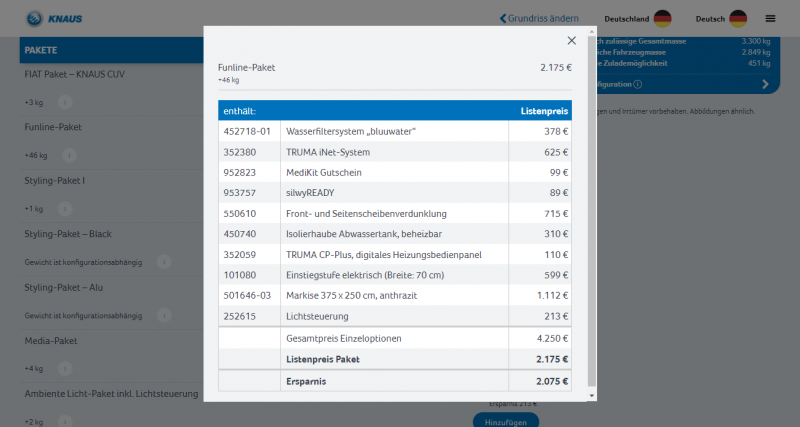Image resolution: width=800 pixels, height=427 pixels.
Task: Click the German flag beside Deutsch
Action: [x=738, y=18]
